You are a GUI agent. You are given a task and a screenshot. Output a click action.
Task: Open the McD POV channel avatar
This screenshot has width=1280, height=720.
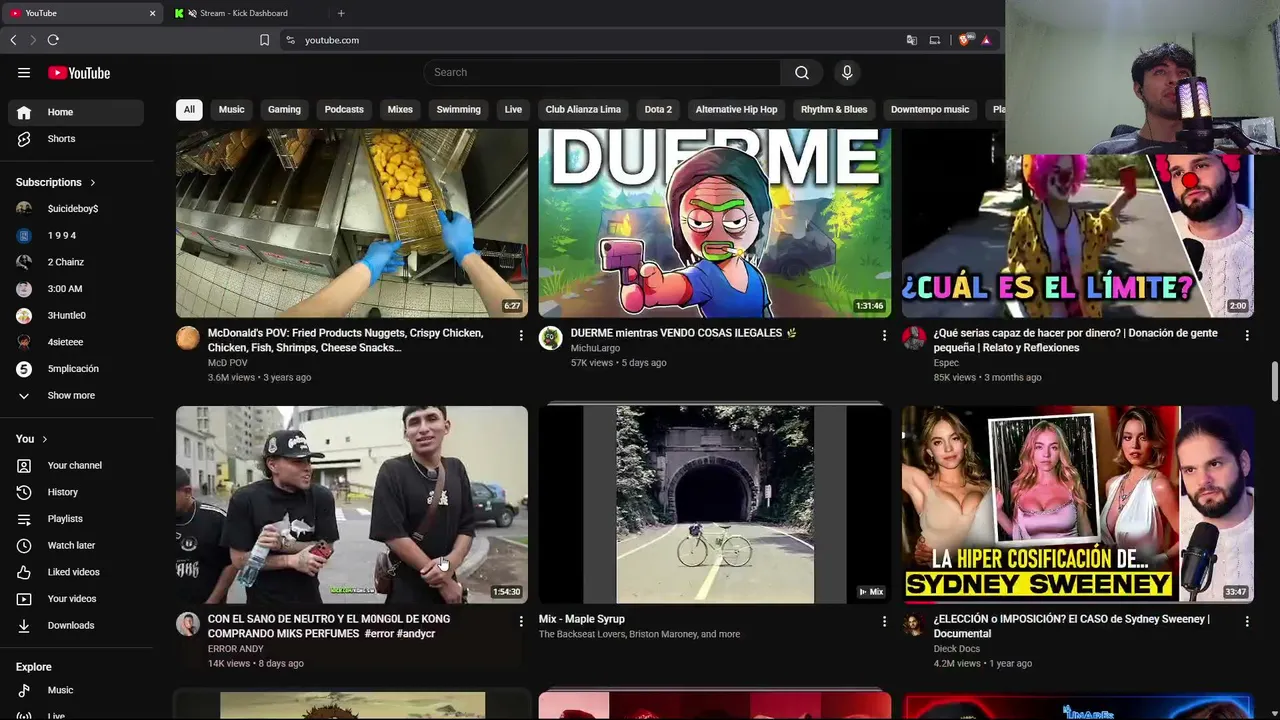click(188, 338)
